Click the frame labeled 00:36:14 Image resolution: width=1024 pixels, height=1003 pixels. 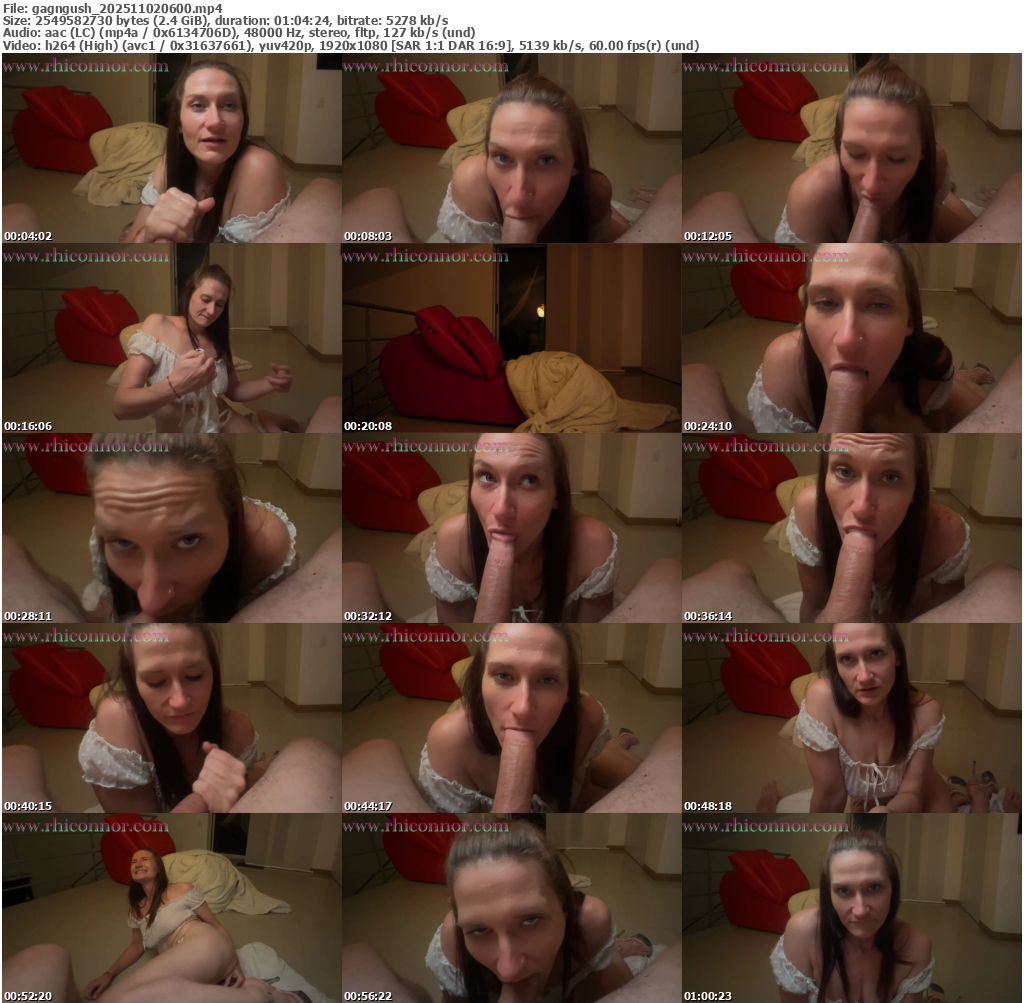[851, 529]
